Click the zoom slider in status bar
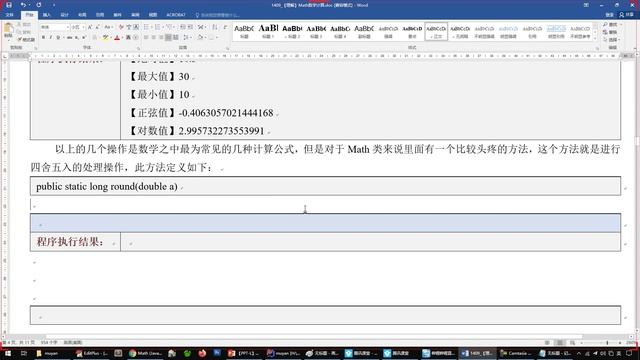The image size is (640, 360). [607, 342]
